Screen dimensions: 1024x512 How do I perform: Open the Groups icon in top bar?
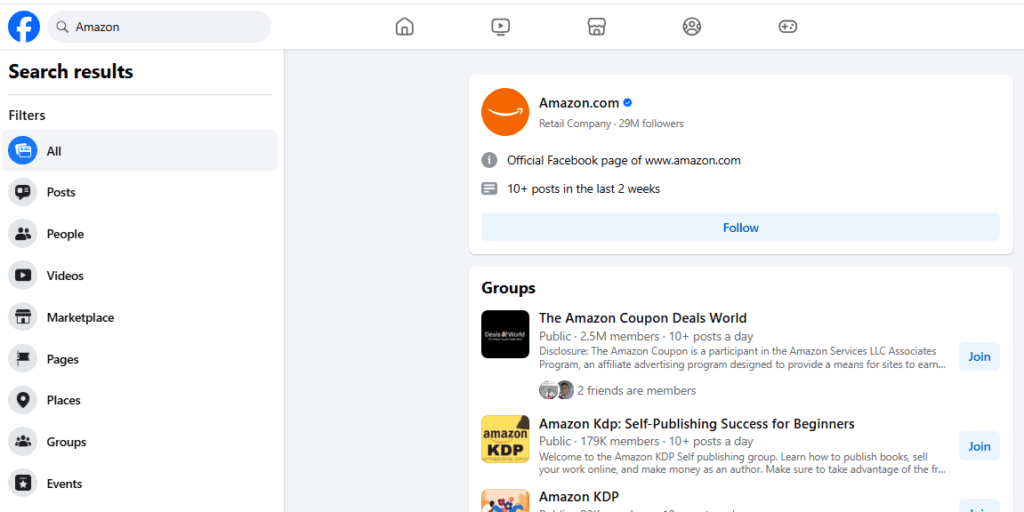pyautogui.click(x=692, y=27)
